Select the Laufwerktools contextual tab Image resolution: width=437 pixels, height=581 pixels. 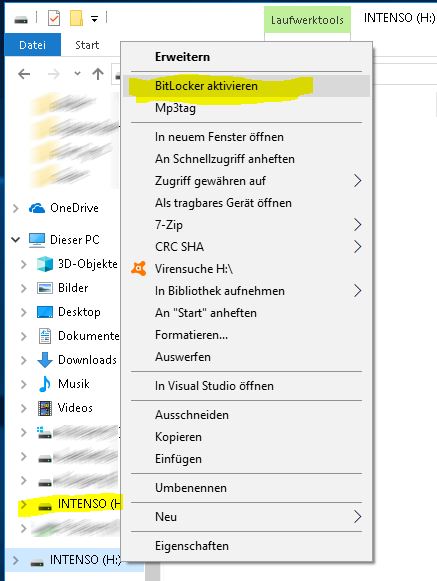click(307, 20)
